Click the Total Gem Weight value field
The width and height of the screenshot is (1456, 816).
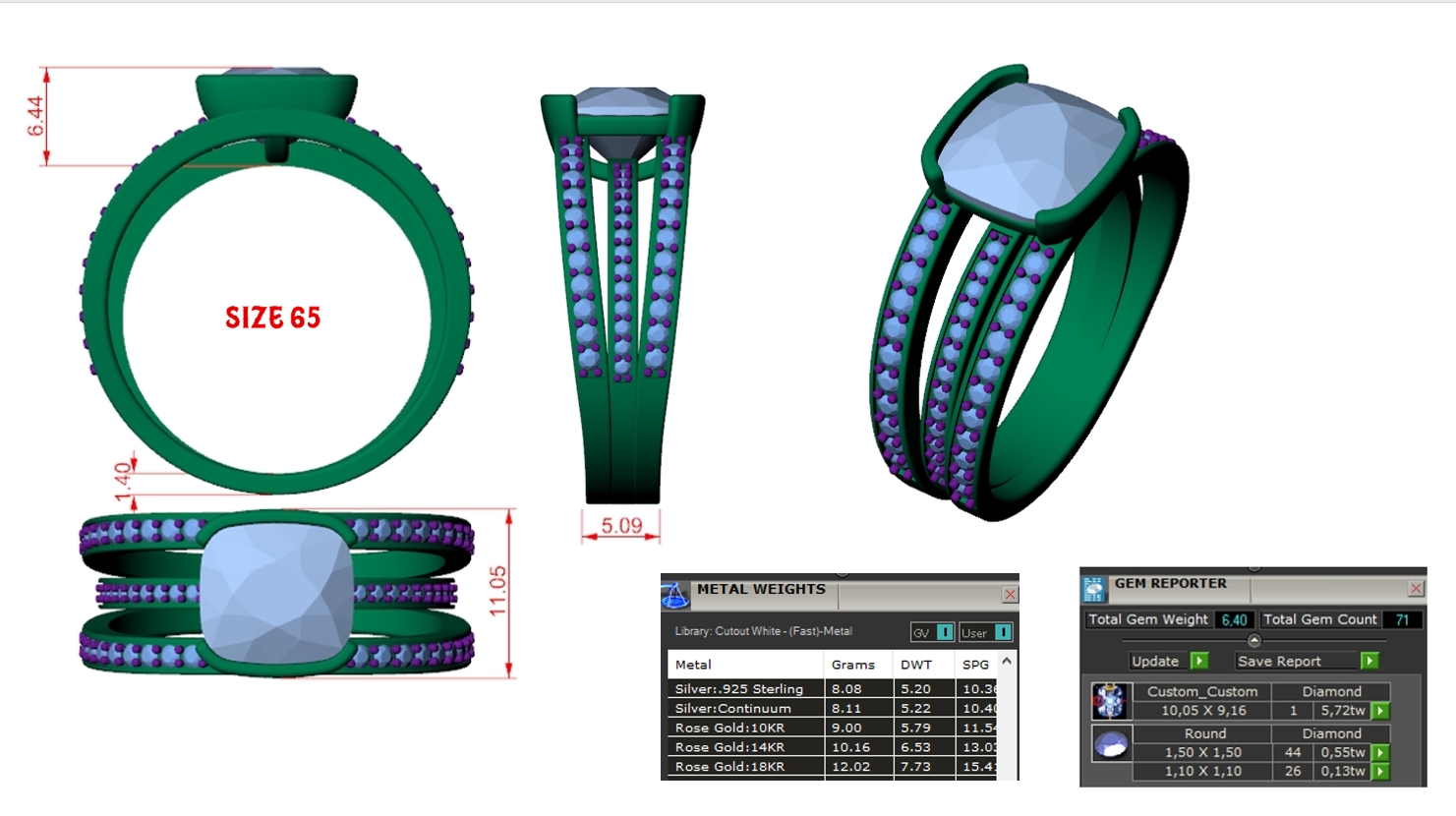pyautogui.click(x=1233, y=620)
